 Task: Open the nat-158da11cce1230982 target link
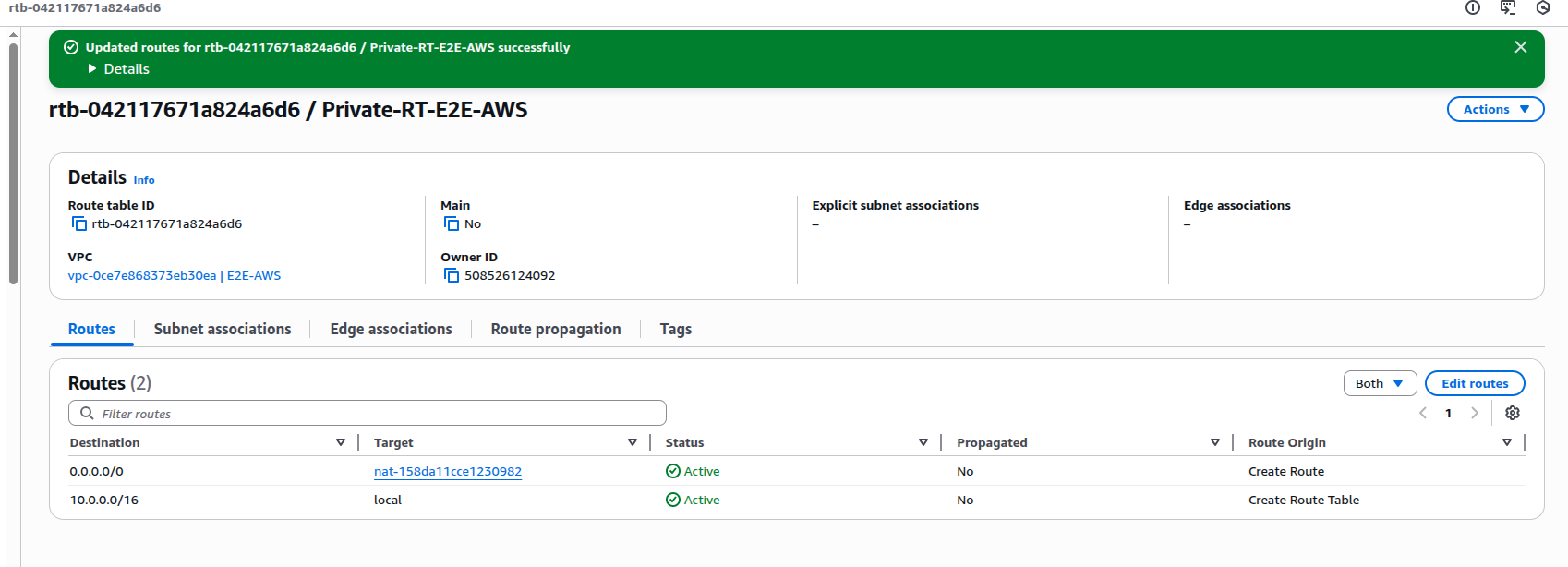[448, 472]
